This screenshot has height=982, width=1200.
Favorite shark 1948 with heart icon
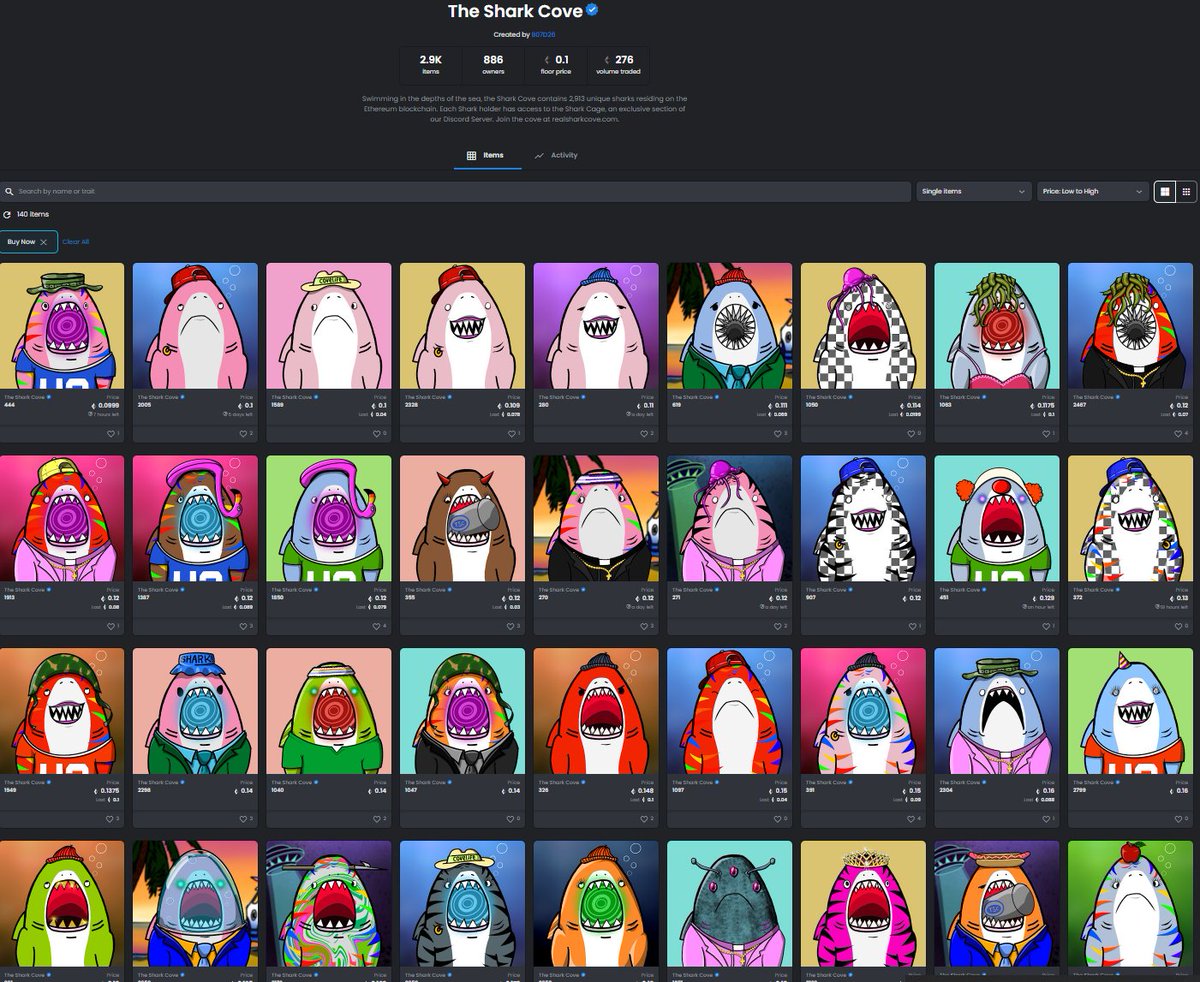108,819
